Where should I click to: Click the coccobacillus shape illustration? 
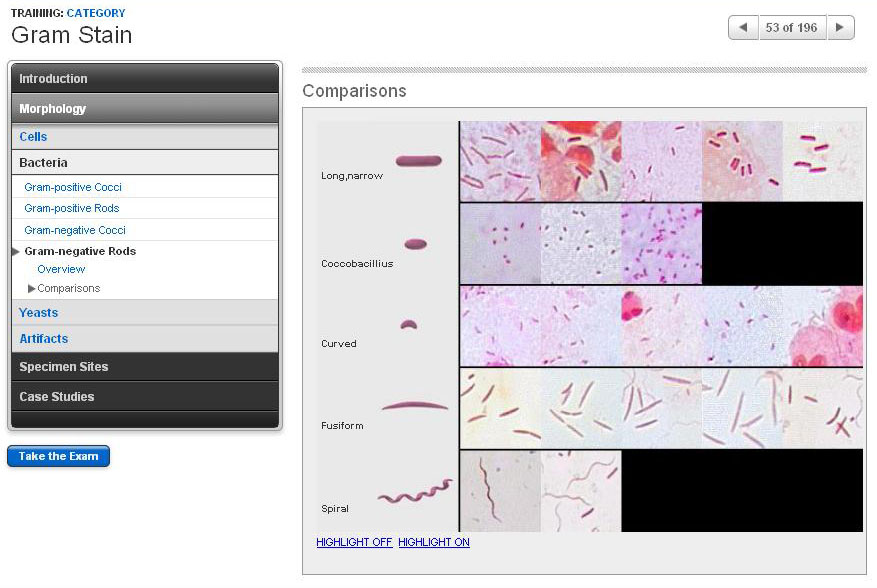click(x=415, y=243)
